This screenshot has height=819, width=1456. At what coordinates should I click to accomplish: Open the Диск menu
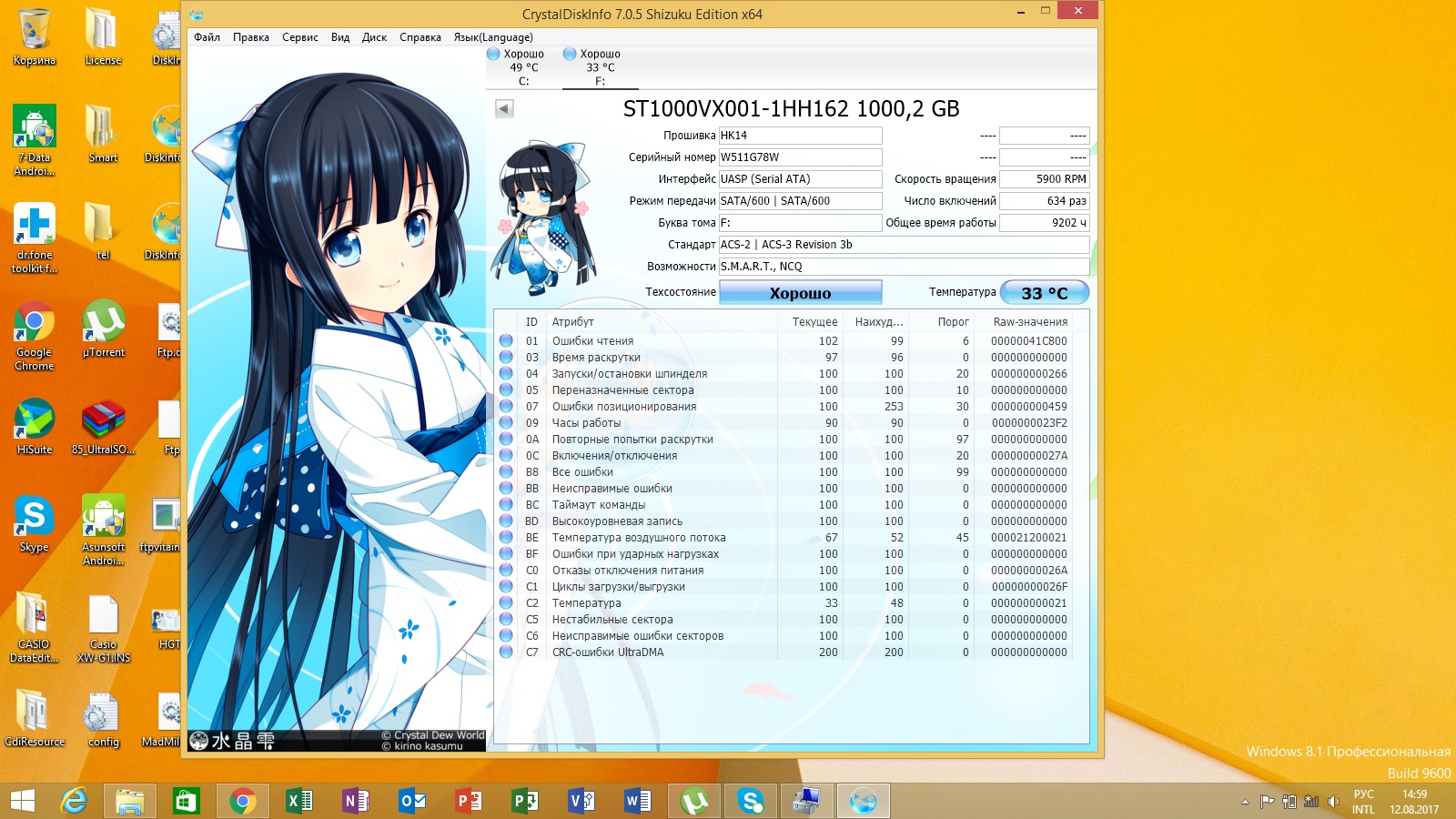coord(374,37)
